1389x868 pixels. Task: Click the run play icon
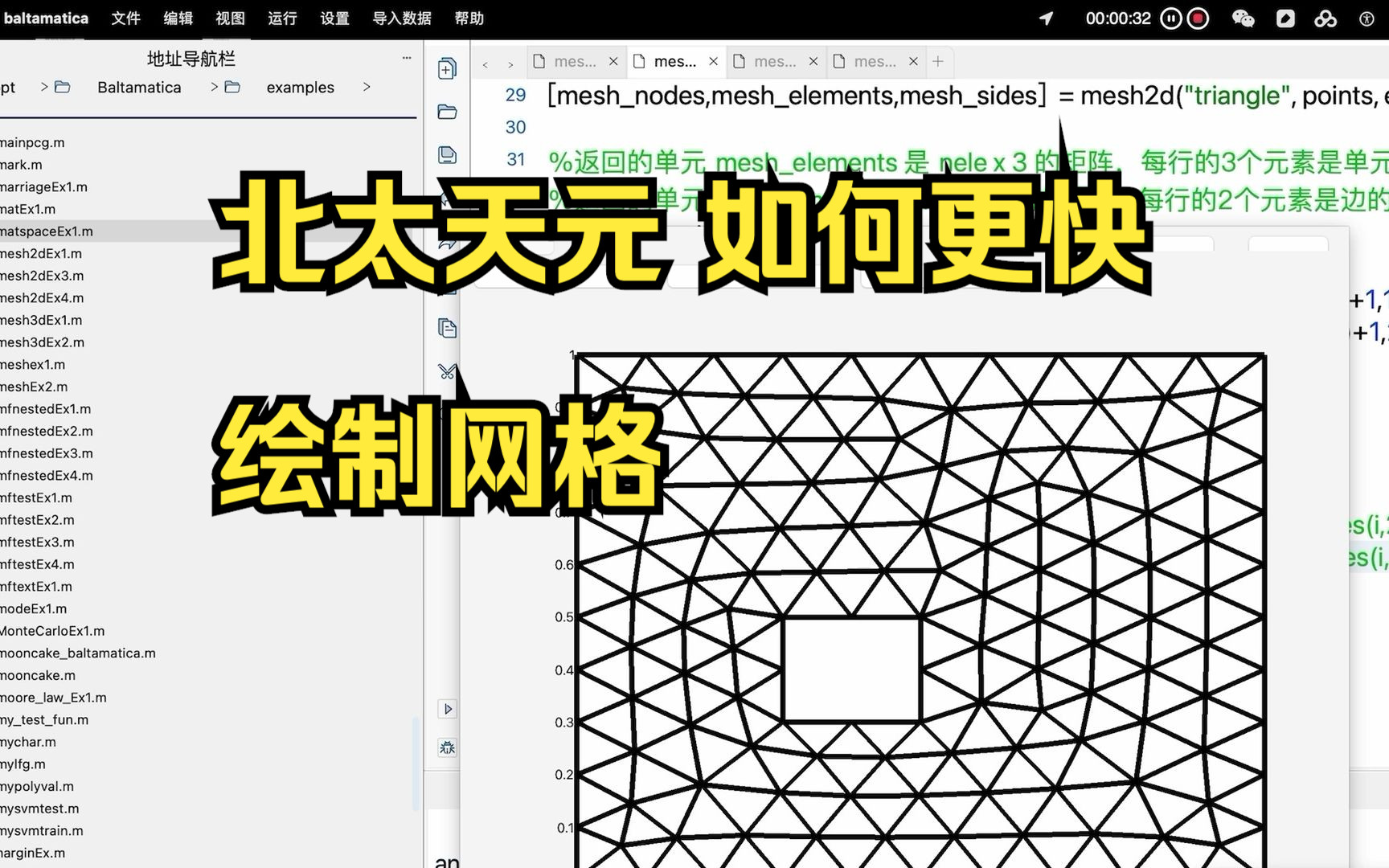click(448, 709)
